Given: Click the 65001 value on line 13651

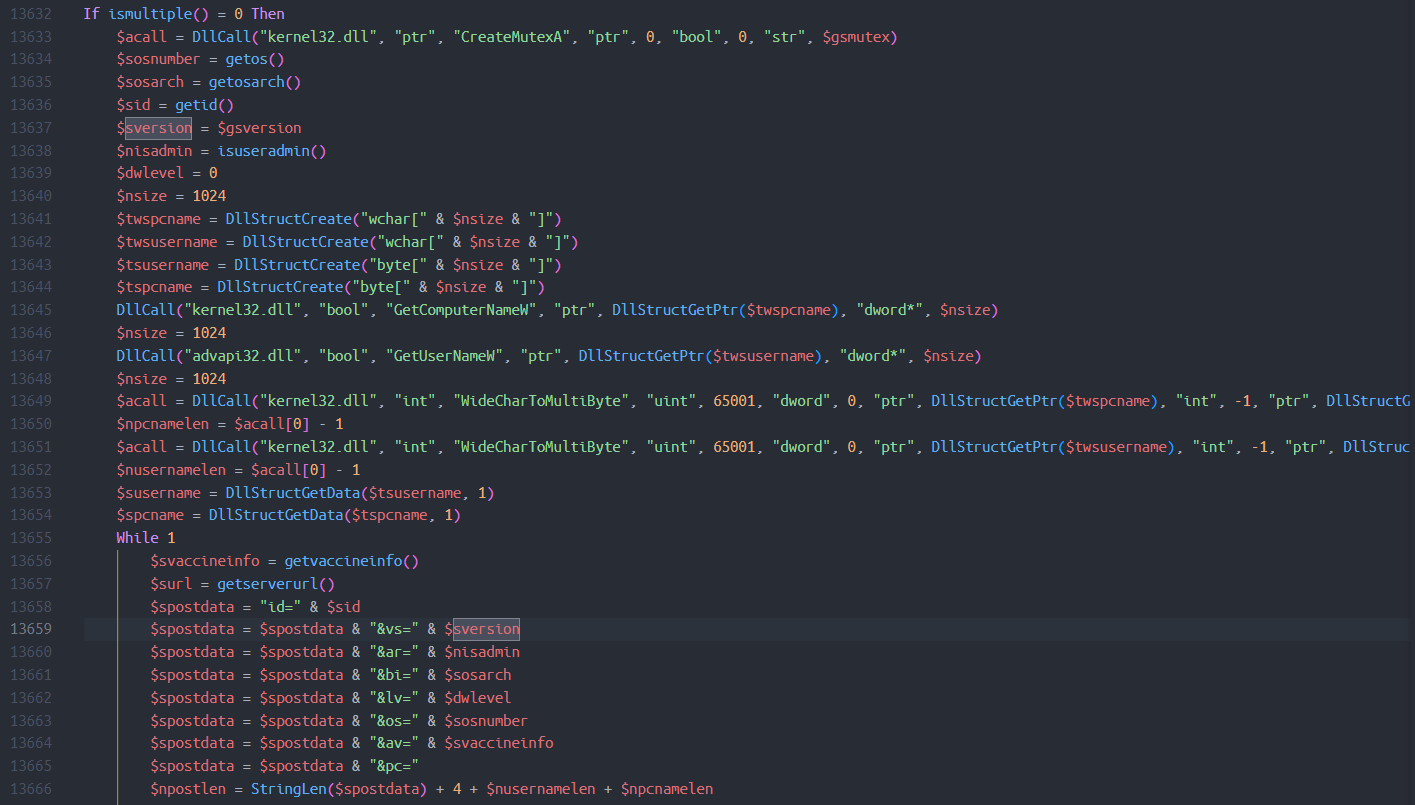Looking at the screenshot, I should click(x=734, y=447).
